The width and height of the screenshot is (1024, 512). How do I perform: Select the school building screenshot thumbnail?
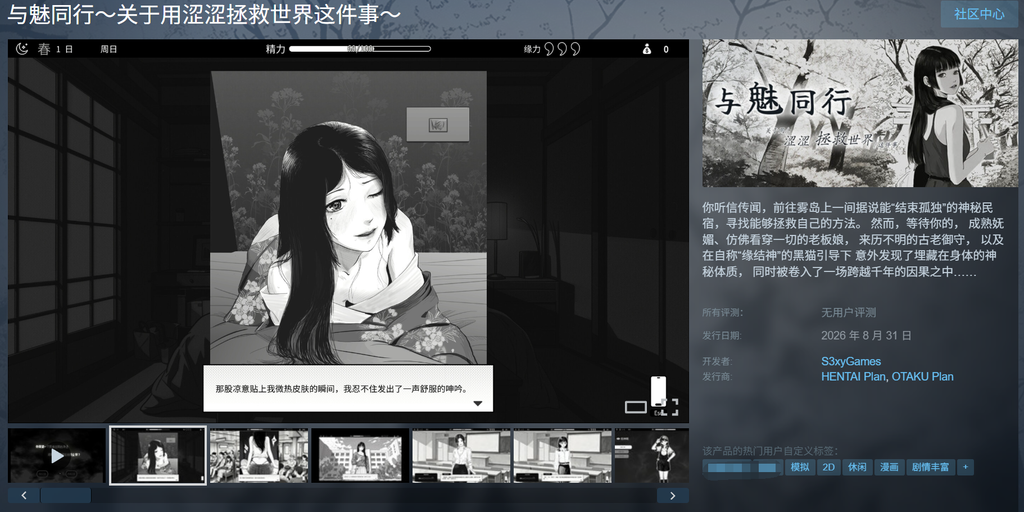pos(360,455)
